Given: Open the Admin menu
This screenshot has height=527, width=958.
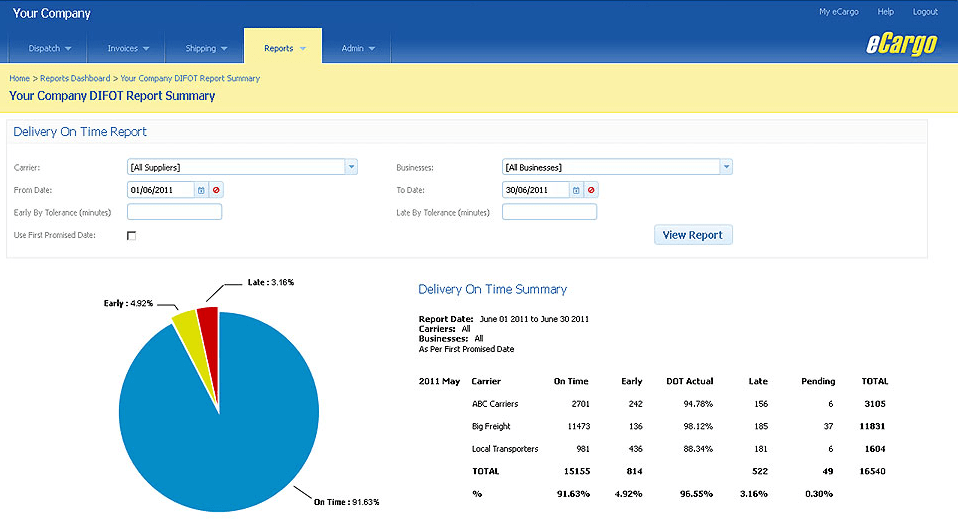Looking at the screenshot, I should [357, 48].
